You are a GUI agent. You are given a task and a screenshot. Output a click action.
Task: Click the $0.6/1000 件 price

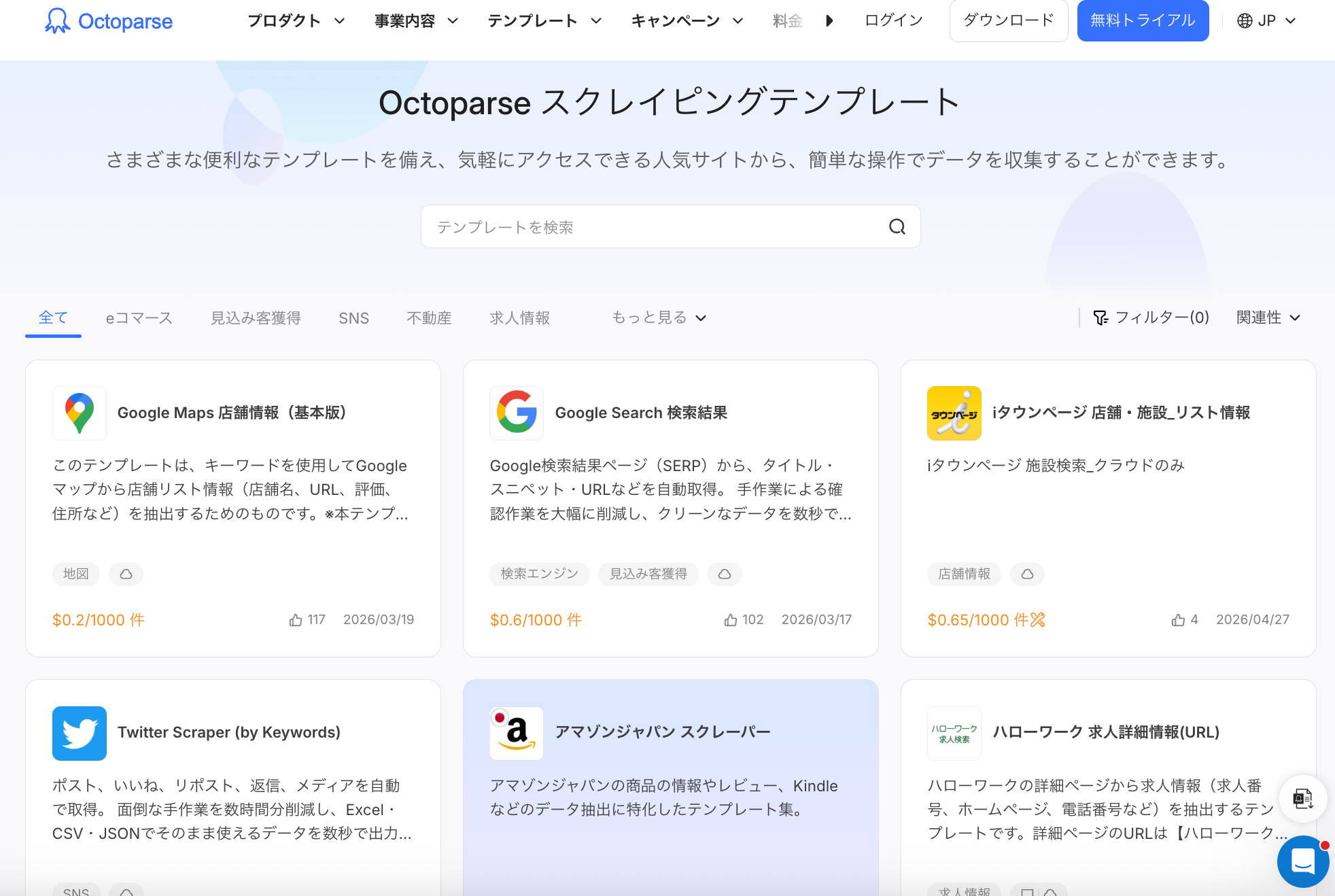click(x=536, y=620)
